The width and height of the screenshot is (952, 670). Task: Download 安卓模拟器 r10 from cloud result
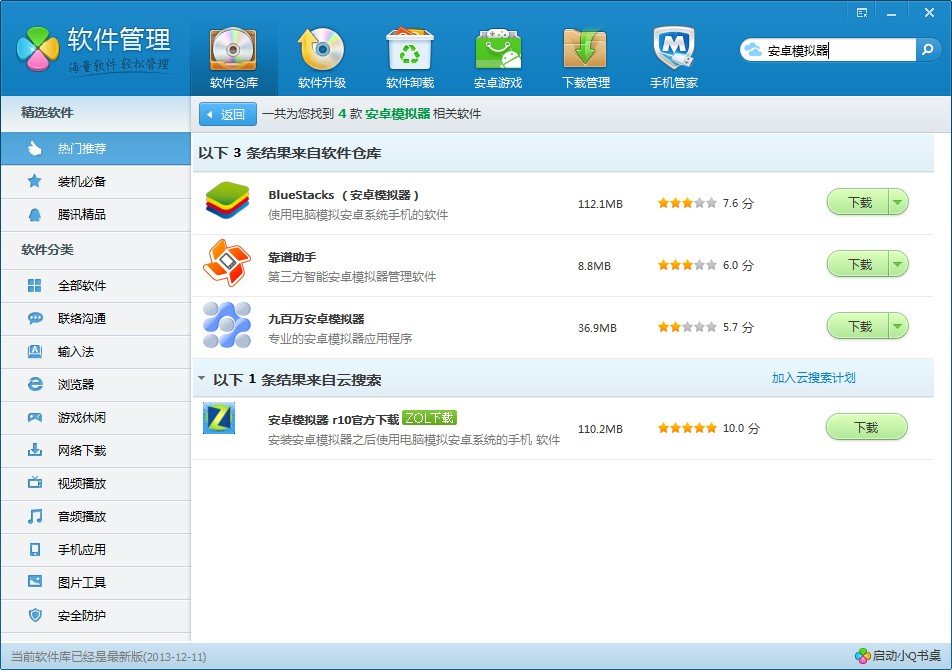865,428
